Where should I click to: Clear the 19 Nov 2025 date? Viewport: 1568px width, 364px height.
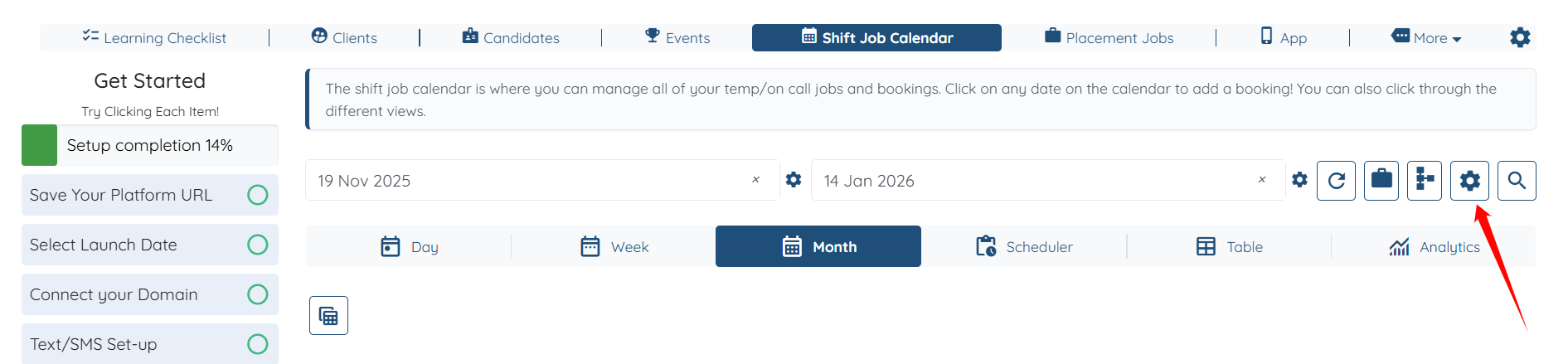click(x=755, y=180)
